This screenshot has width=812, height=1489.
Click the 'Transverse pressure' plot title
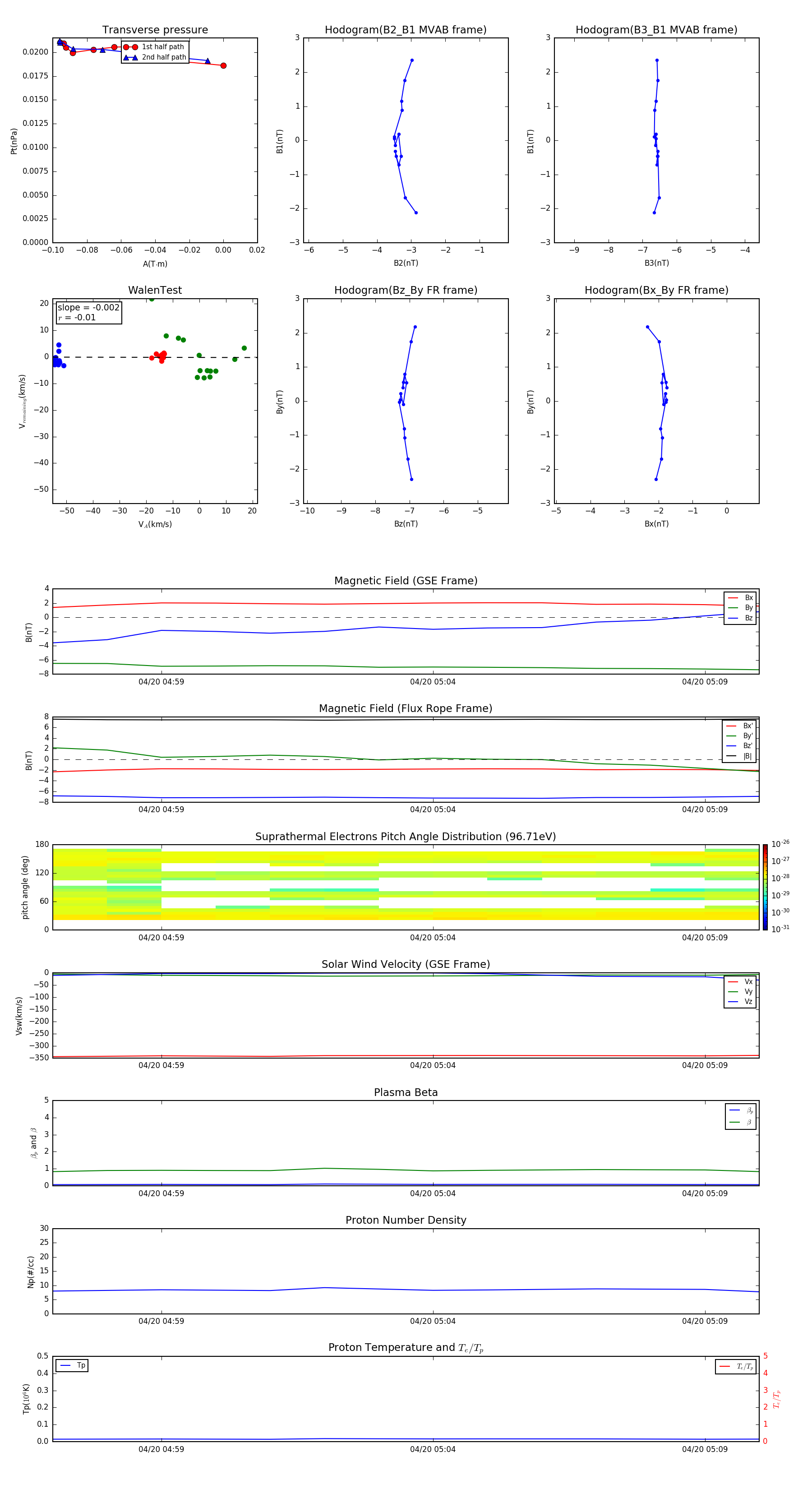[155, 30]
